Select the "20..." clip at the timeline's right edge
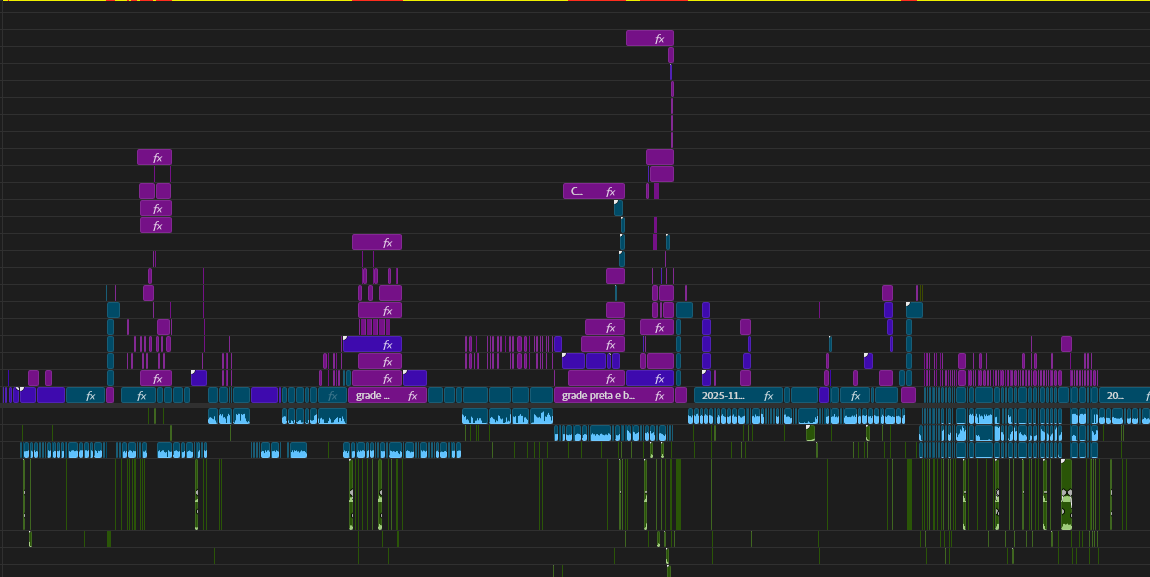Image resolution: width=1150 pixels, height=577 pixels. [1124, 395]
